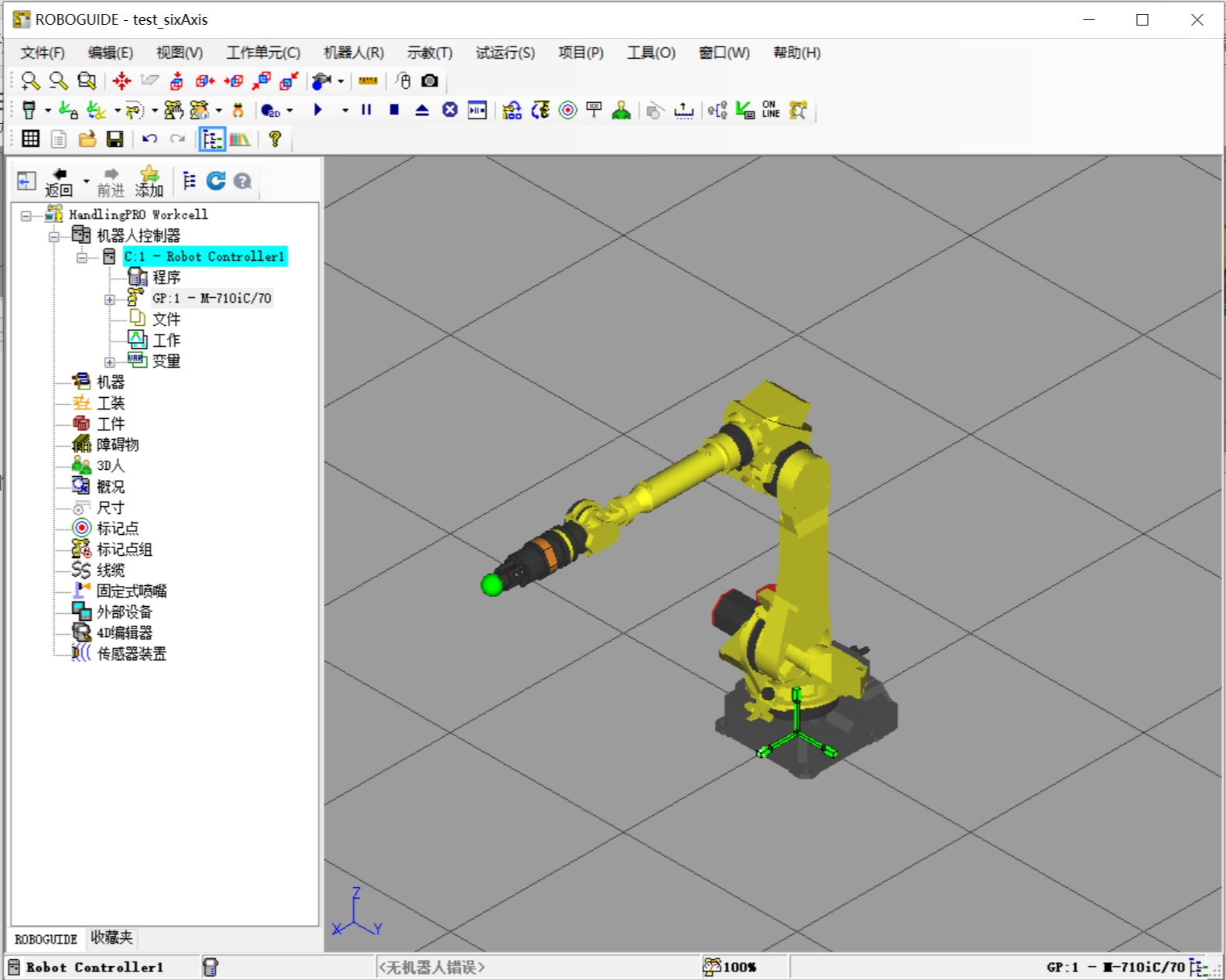Pause the running program

(x=367, y=110)
